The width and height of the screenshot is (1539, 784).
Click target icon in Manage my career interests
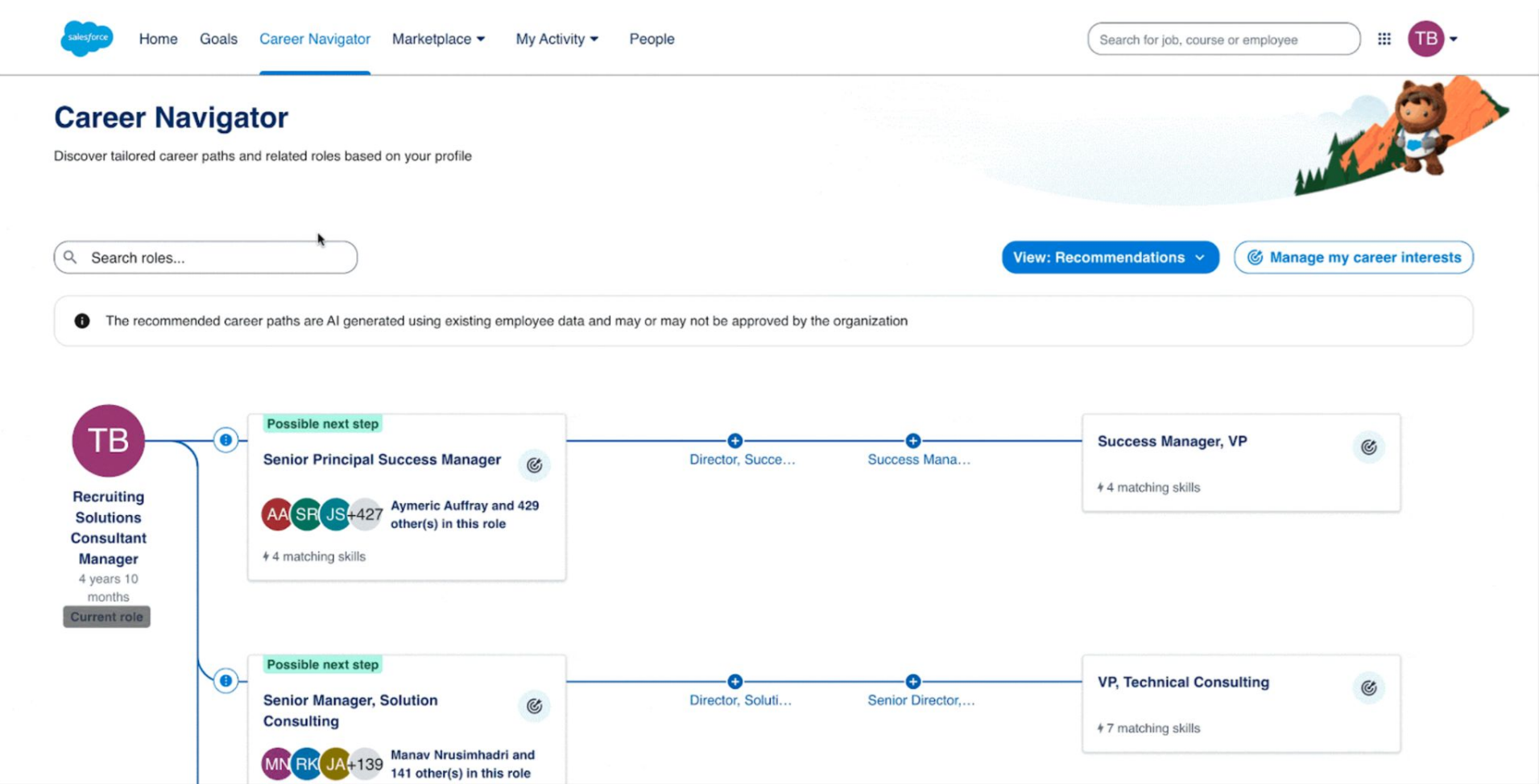point(1255,257)
